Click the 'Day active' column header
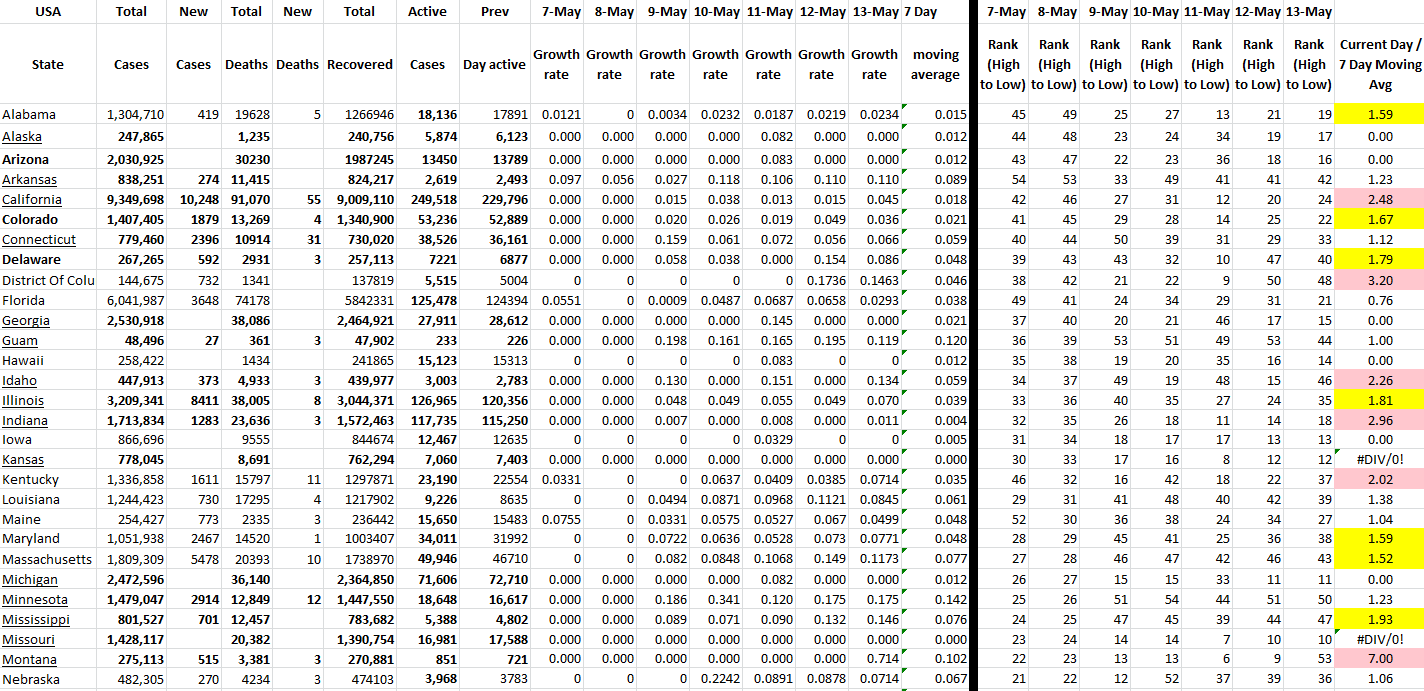The image size is (1424, 691). (x=494, y=65)
